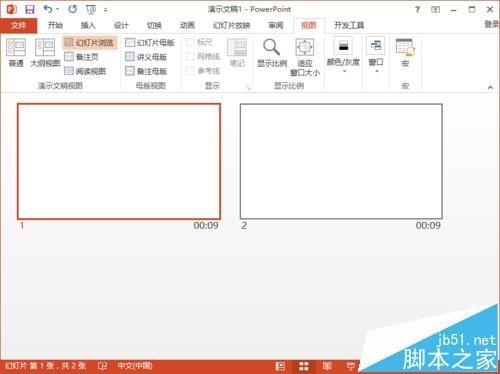
Task: Click the spell check status bar icon
Action: pos(102,366)
